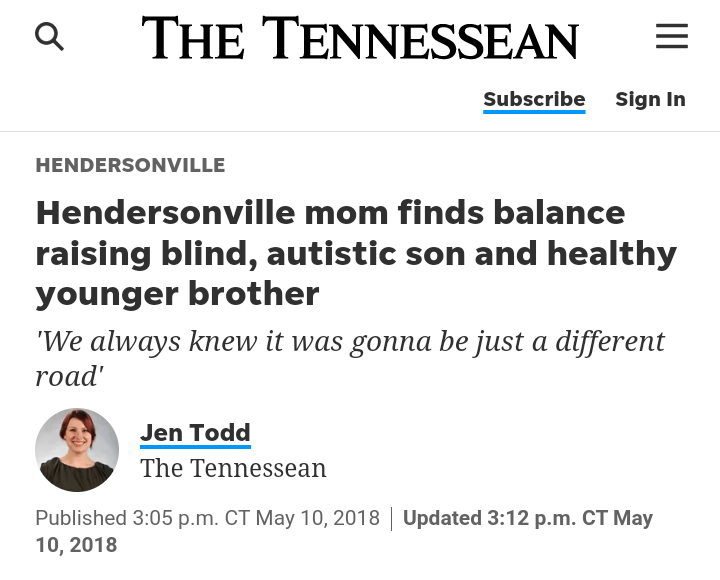
Task: Click the divider between Published and Updated
Action: [x=391, y=518]
